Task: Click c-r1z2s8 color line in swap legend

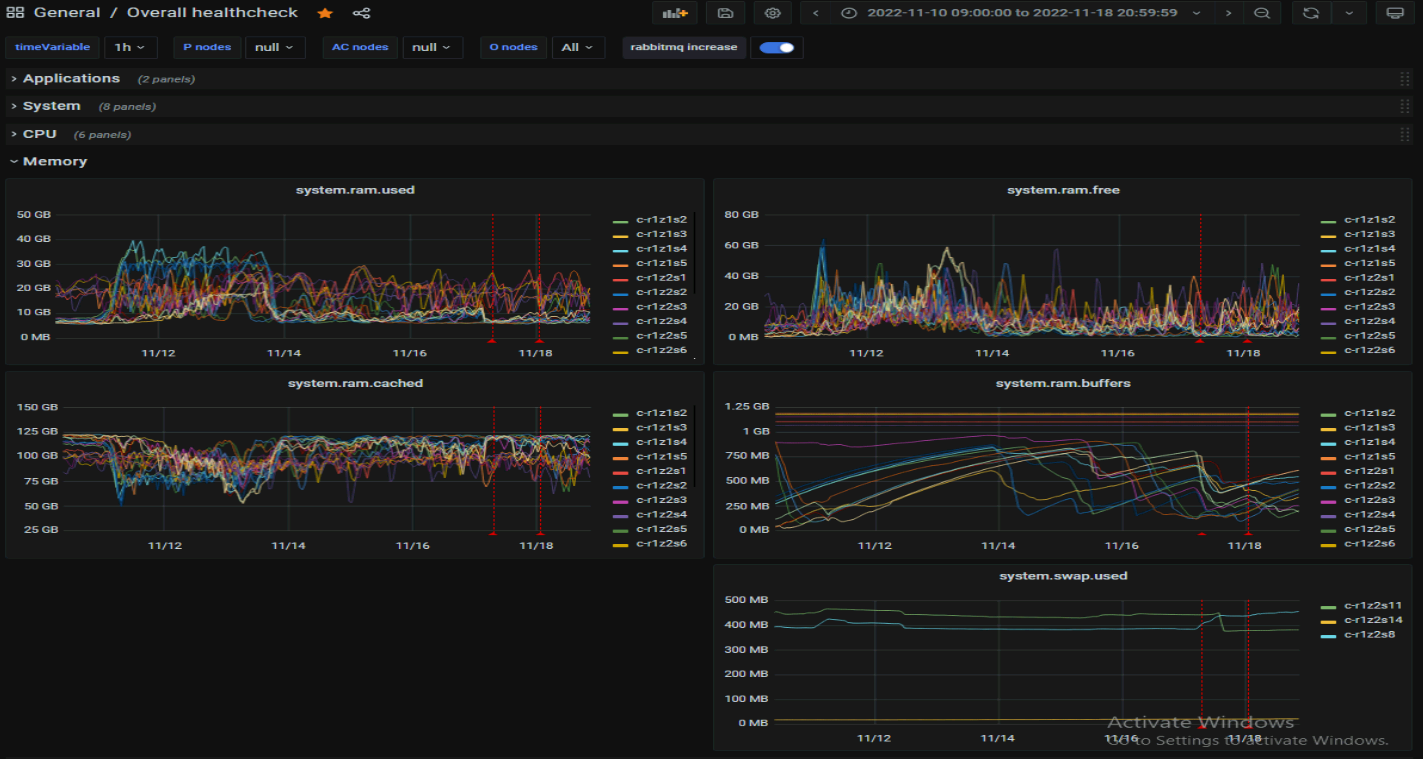Action: coord(1328,636)
